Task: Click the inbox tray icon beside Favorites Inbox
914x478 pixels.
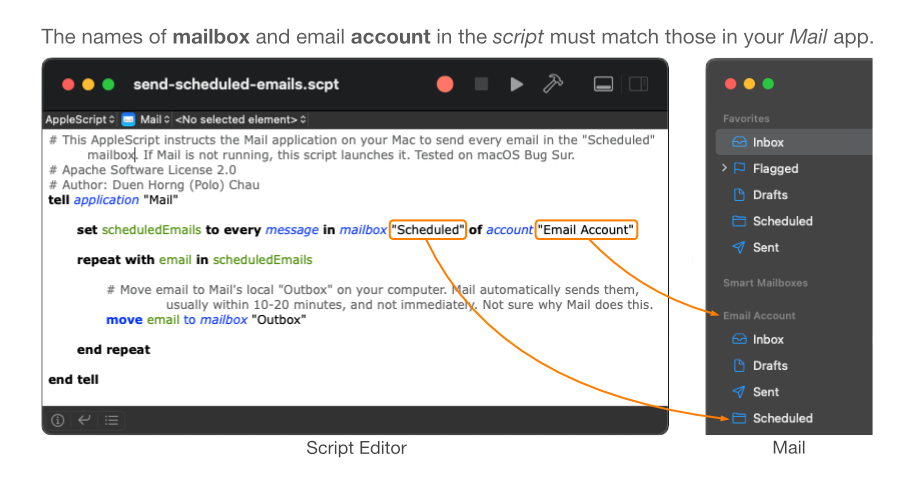Action: (x=739, y=142)
